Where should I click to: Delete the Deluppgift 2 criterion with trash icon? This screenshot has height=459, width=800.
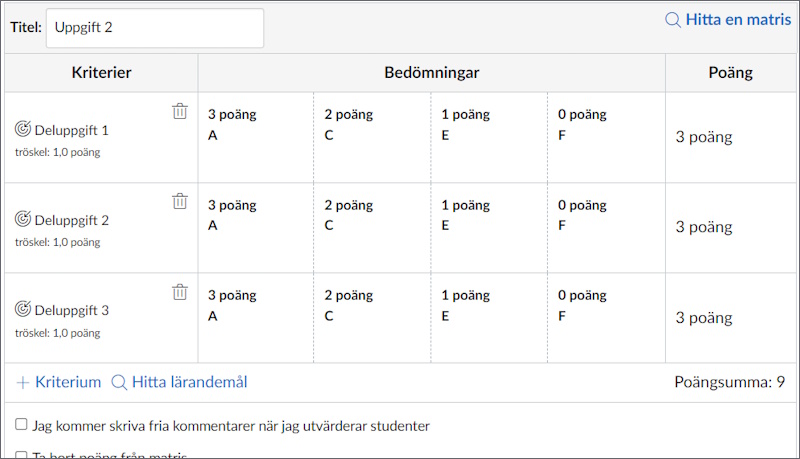[x=180, y=201]
